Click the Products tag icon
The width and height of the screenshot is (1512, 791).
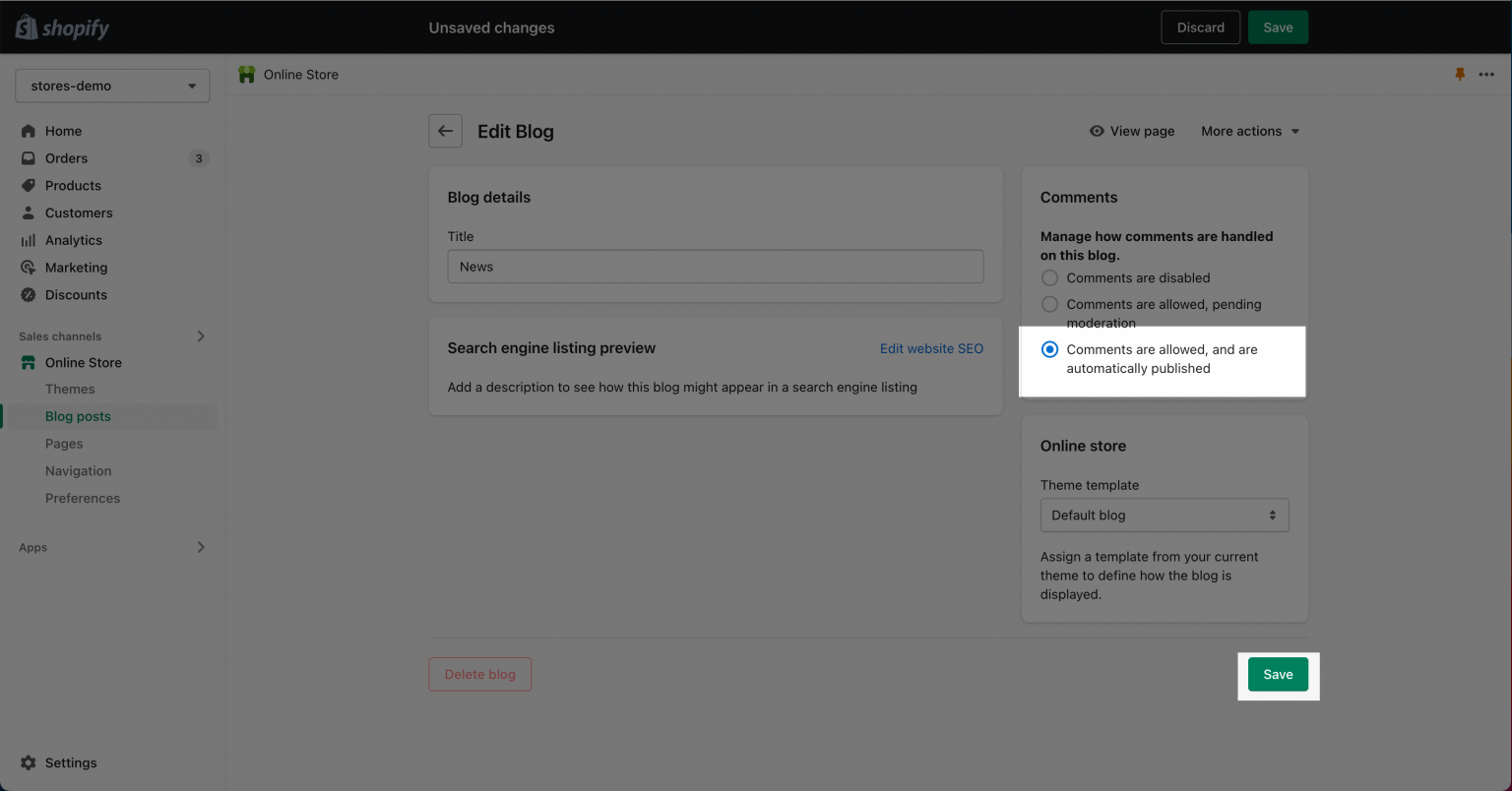pyautogui.click(x=28, y=186)
